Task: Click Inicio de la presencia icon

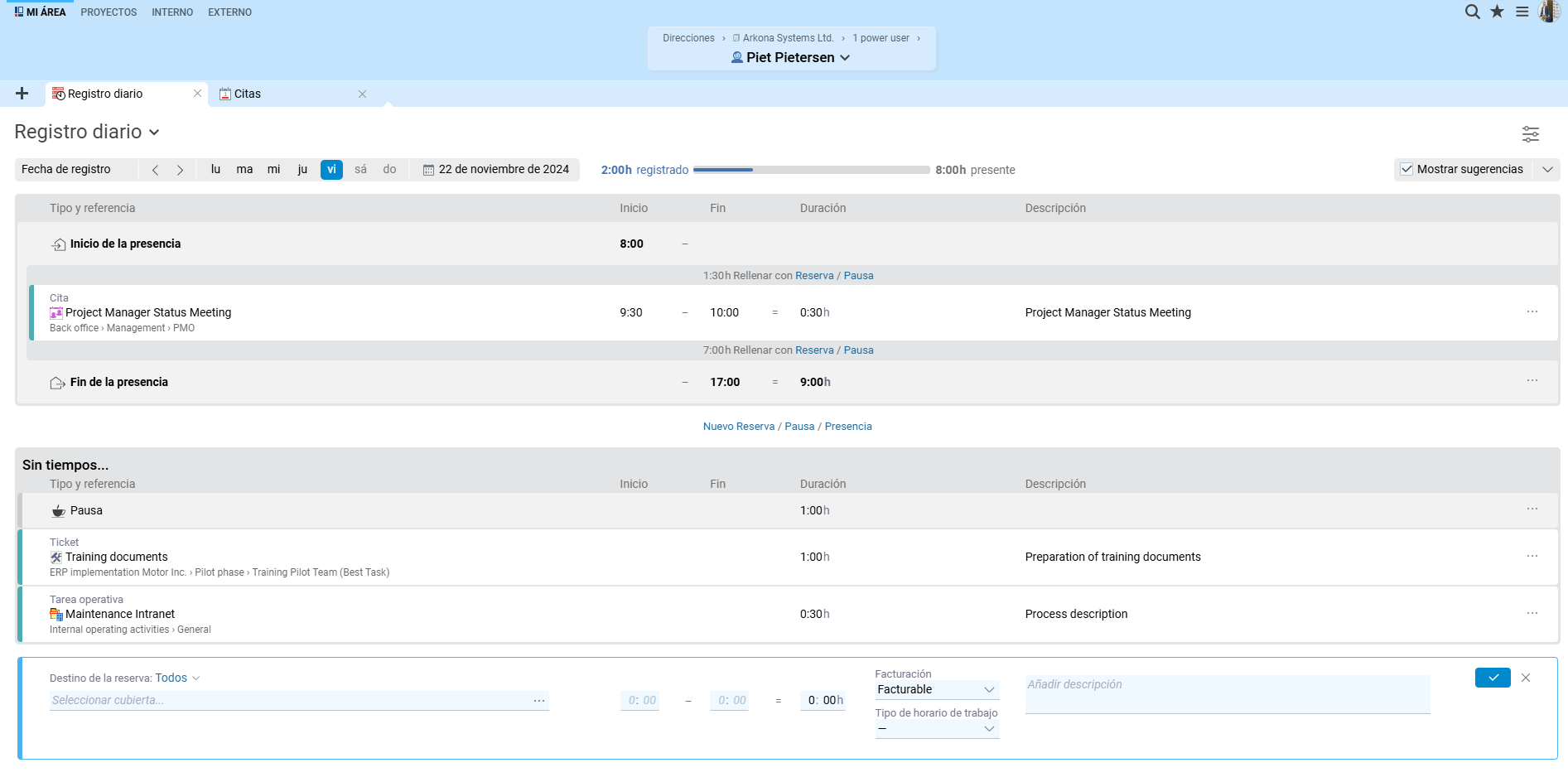Action: tap(58, 244)
